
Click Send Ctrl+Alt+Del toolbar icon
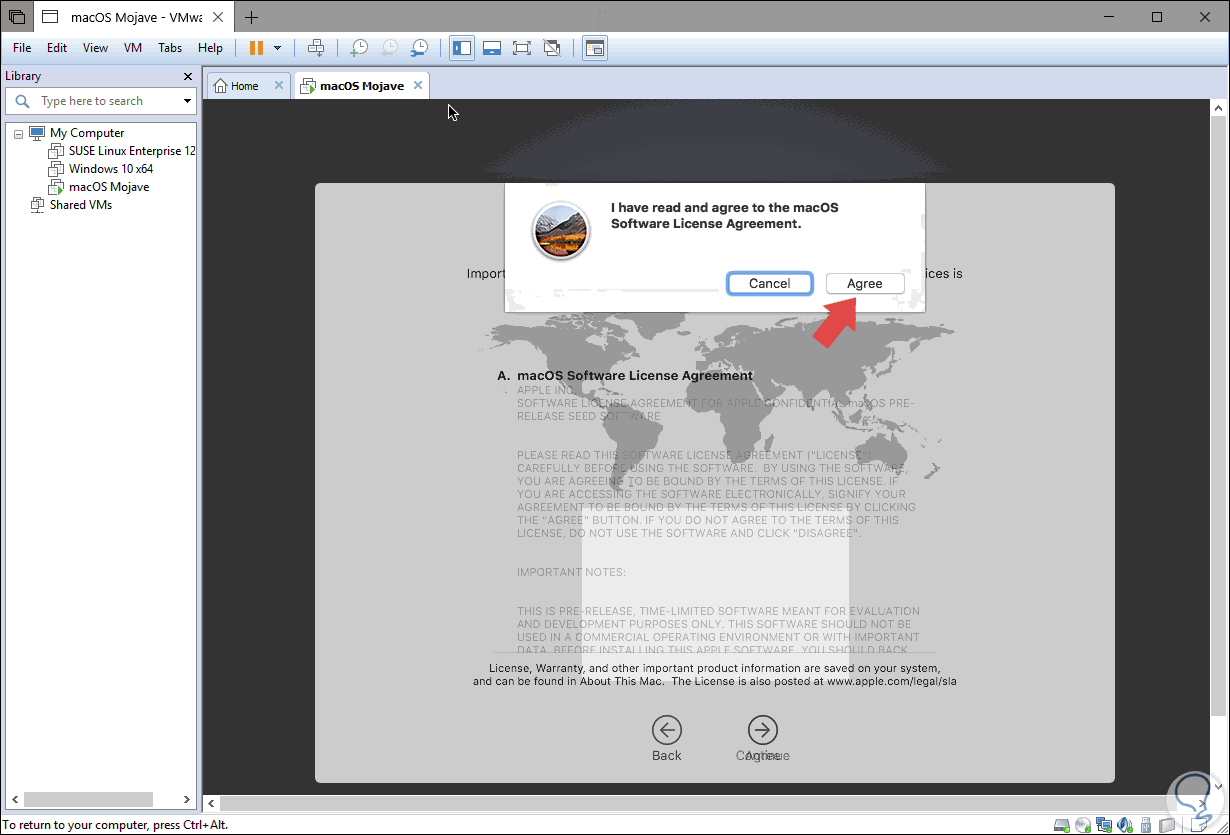[x=316, y=48]
